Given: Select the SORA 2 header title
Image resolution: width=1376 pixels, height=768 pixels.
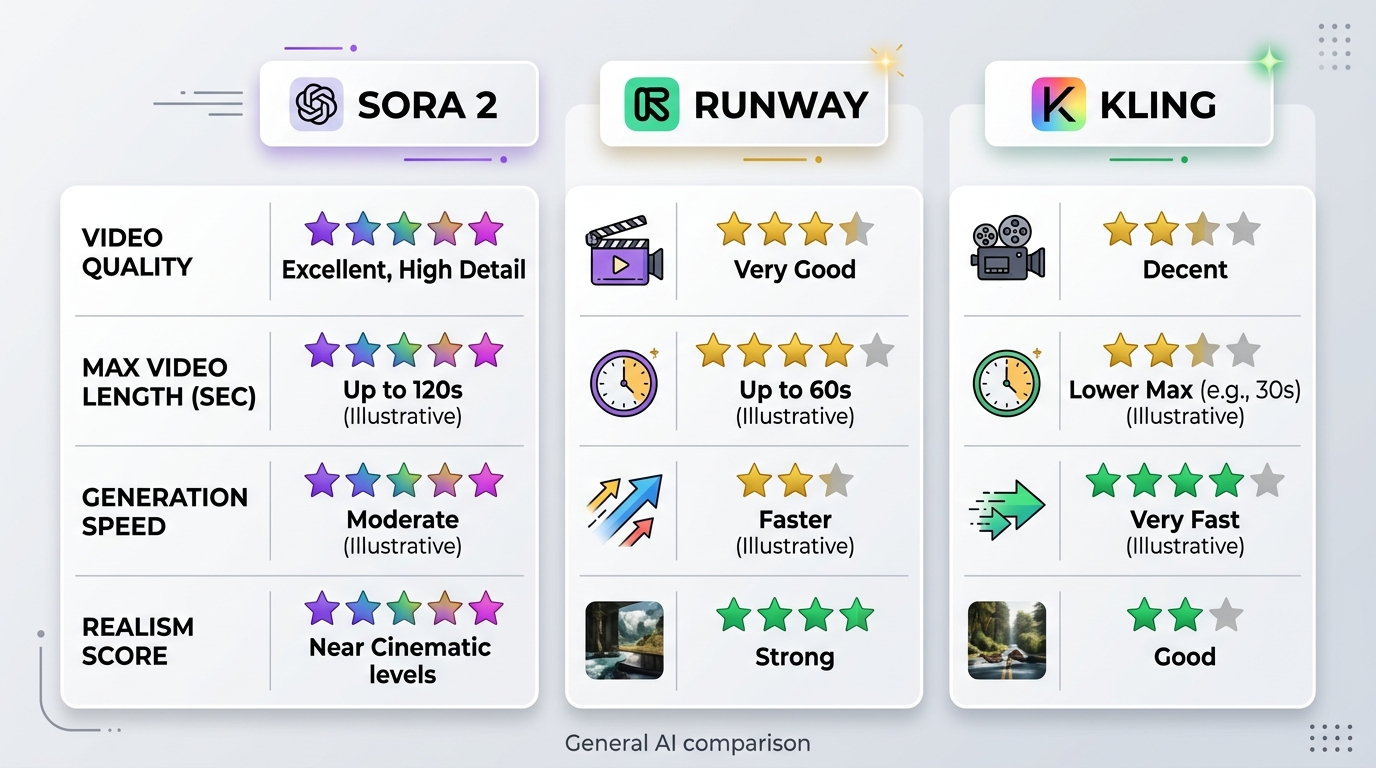Looking at the screenshot, I should point(427,105).
